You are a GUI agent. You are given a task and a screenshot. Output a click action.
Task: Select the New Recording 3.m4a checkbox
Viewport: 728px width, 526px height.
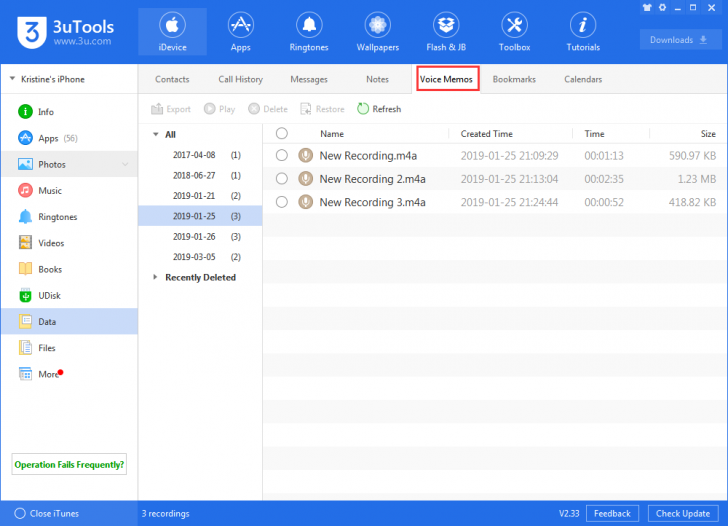tap(282, 202)
